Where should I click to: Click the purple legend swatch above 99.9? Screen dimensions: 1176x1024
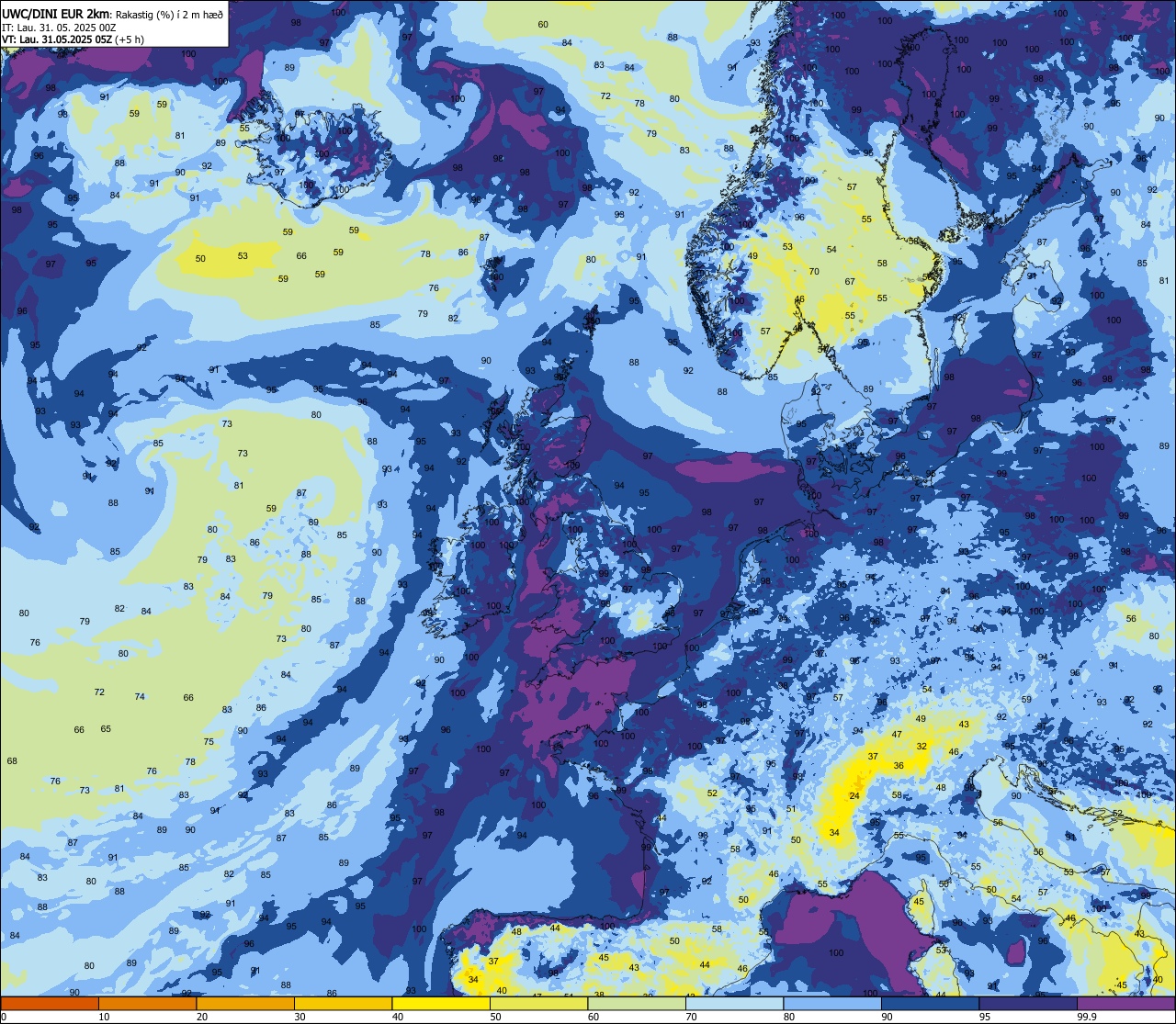coord(1125,1004)
